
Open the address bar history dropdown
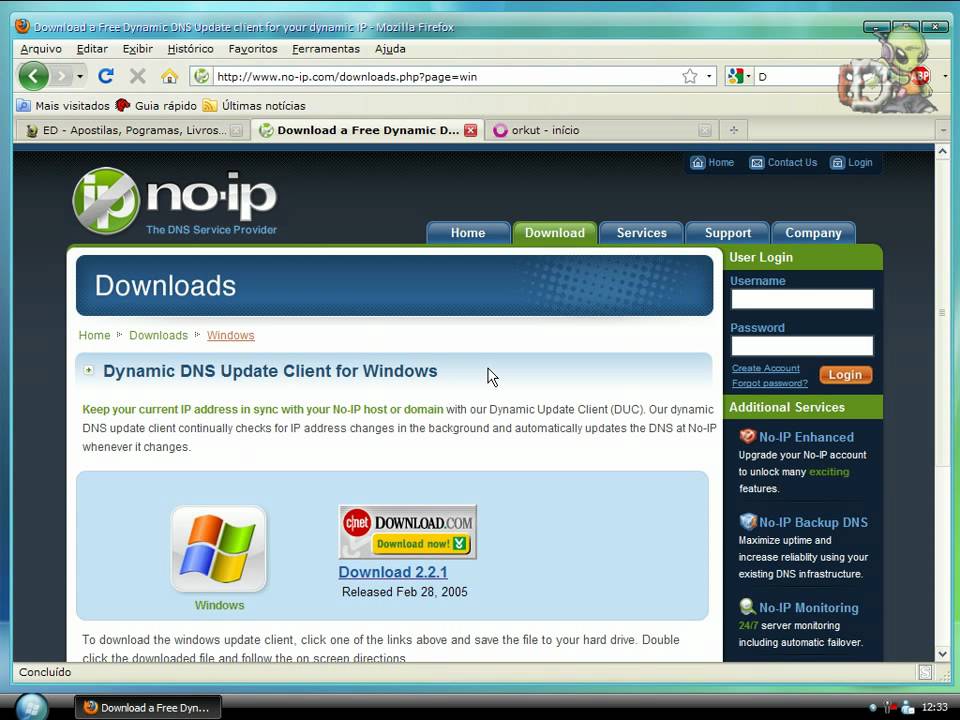point(708,77)
